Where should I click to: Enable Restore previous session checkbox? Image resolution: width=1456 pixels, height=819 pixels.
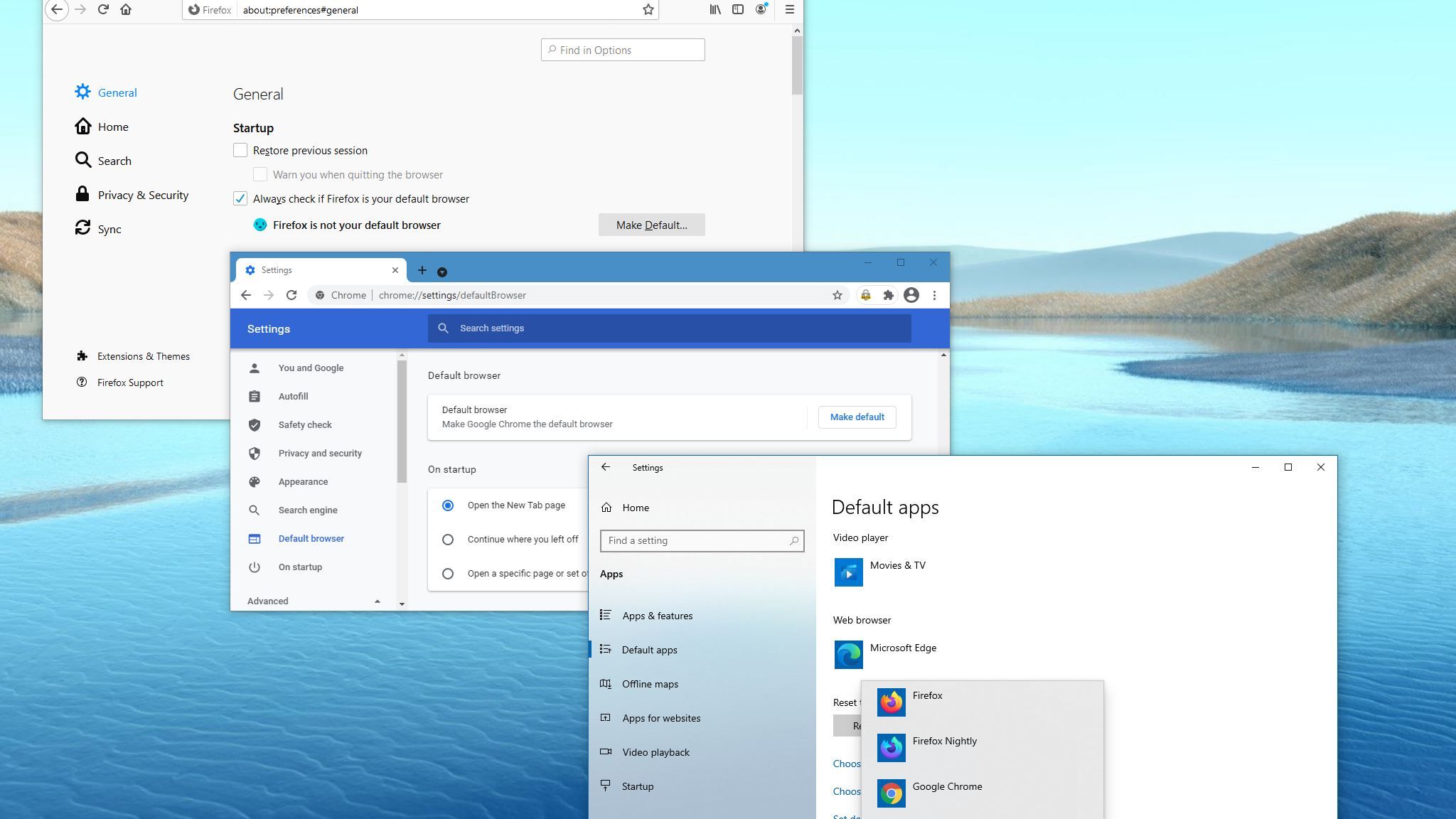240,150
